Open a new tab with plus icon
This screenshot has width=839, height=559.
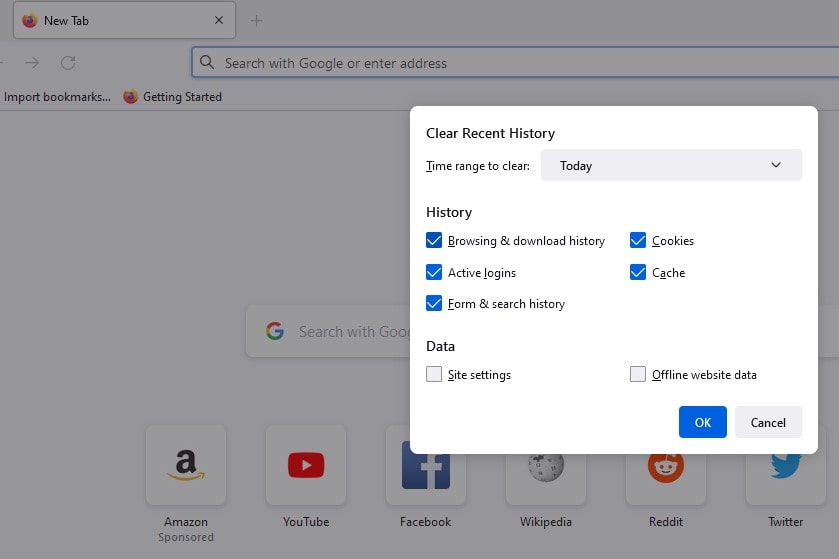256,20
